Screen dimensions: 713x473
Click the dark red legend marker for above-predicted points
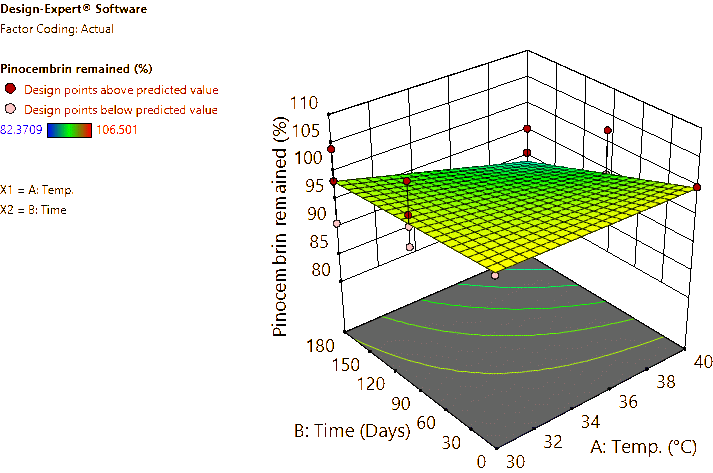click(10, 89)
